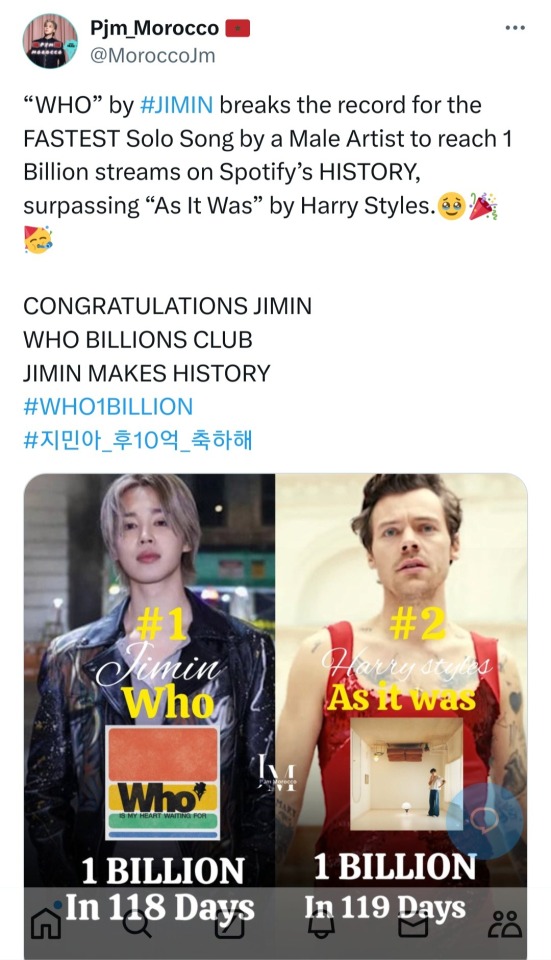Open the @MoroccoJm handle
The height and width of the screenshot is (960, 551).
coord(152,56)
